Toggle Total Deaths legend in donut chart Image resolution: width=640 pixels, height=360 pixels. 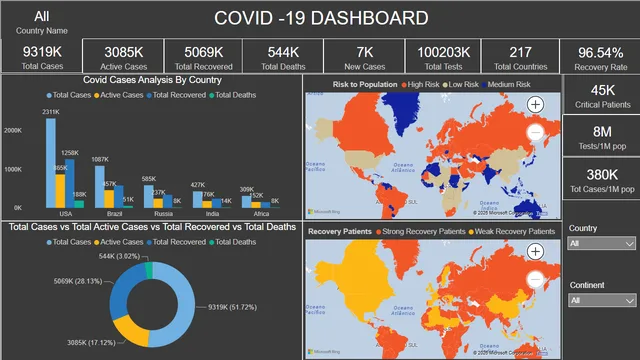pos(233,242)
